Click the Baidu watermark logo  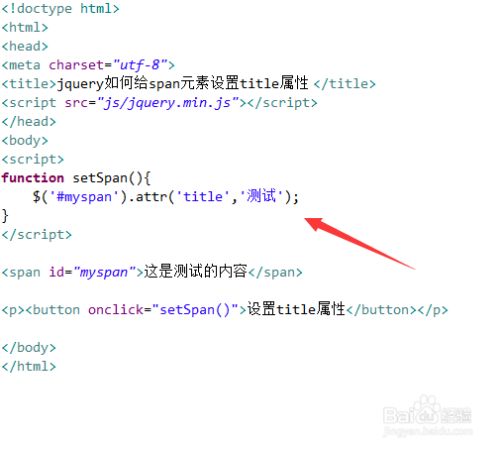[428, 415]
